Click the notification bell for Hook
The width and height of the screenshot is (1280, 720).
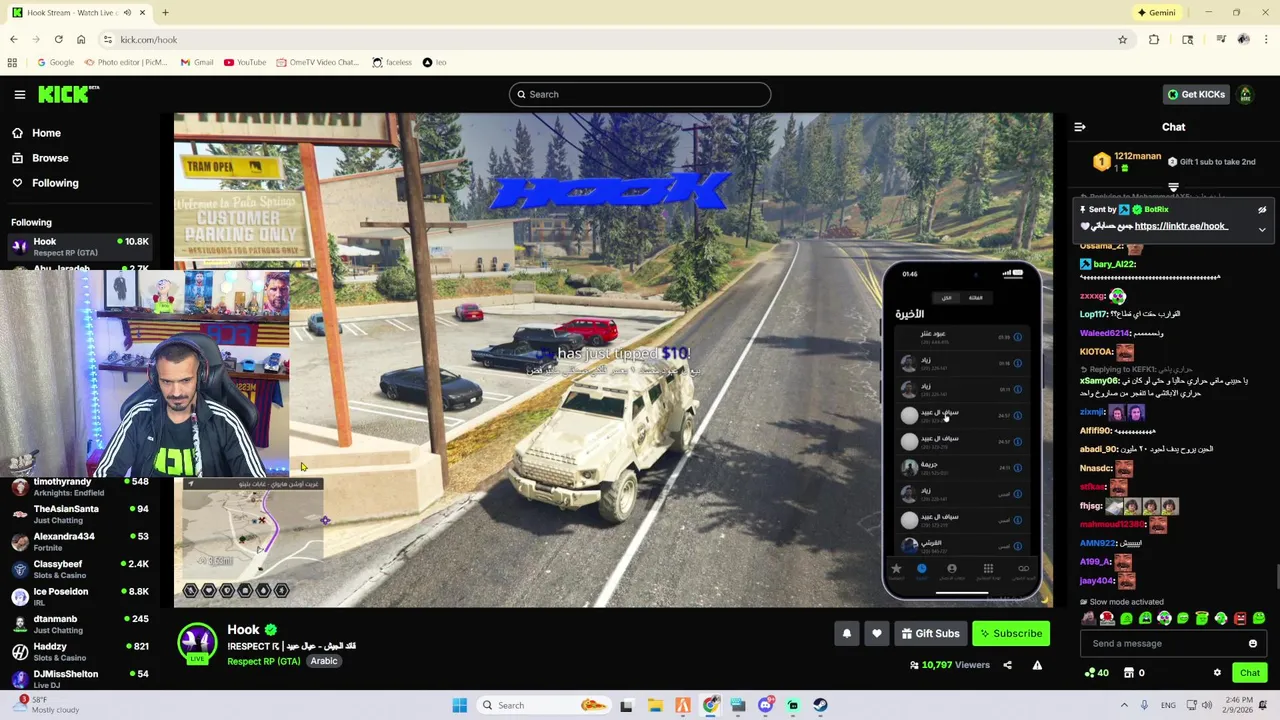[x=846, y=633]
